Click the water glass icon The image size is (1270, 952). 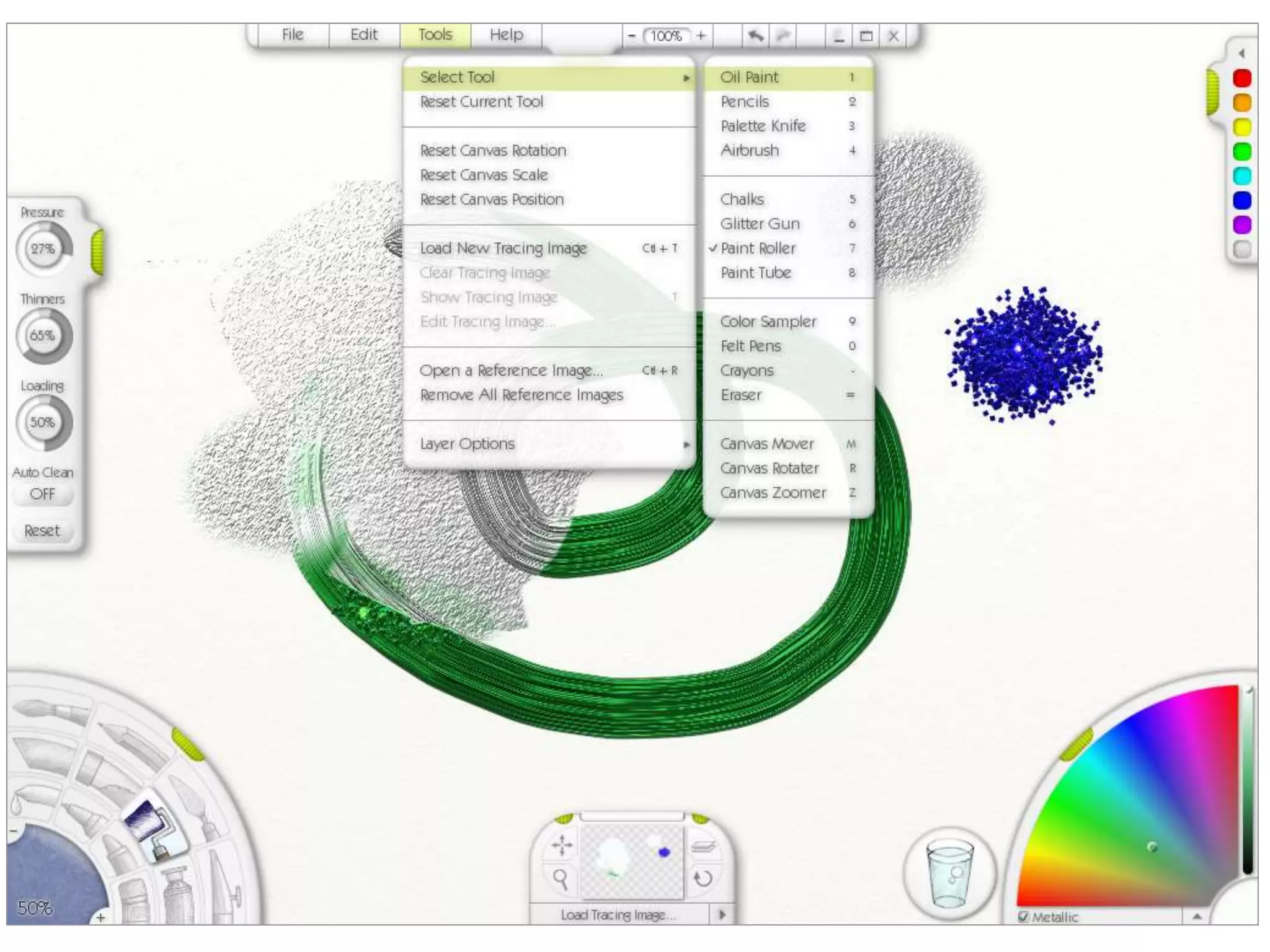click(x=949, y=873)
